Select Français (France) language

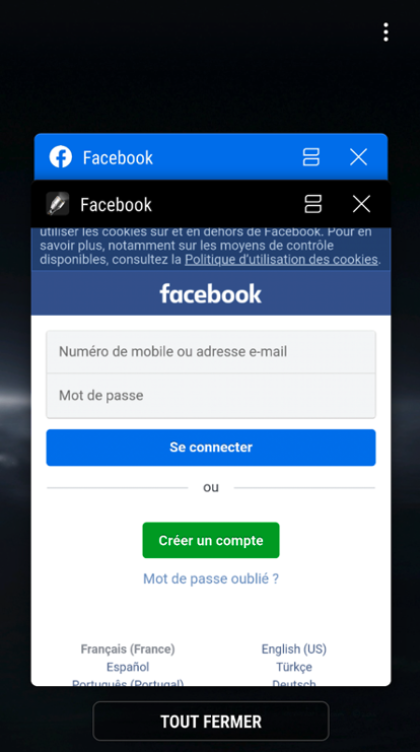pyautogui.click(x=128, y=649)
